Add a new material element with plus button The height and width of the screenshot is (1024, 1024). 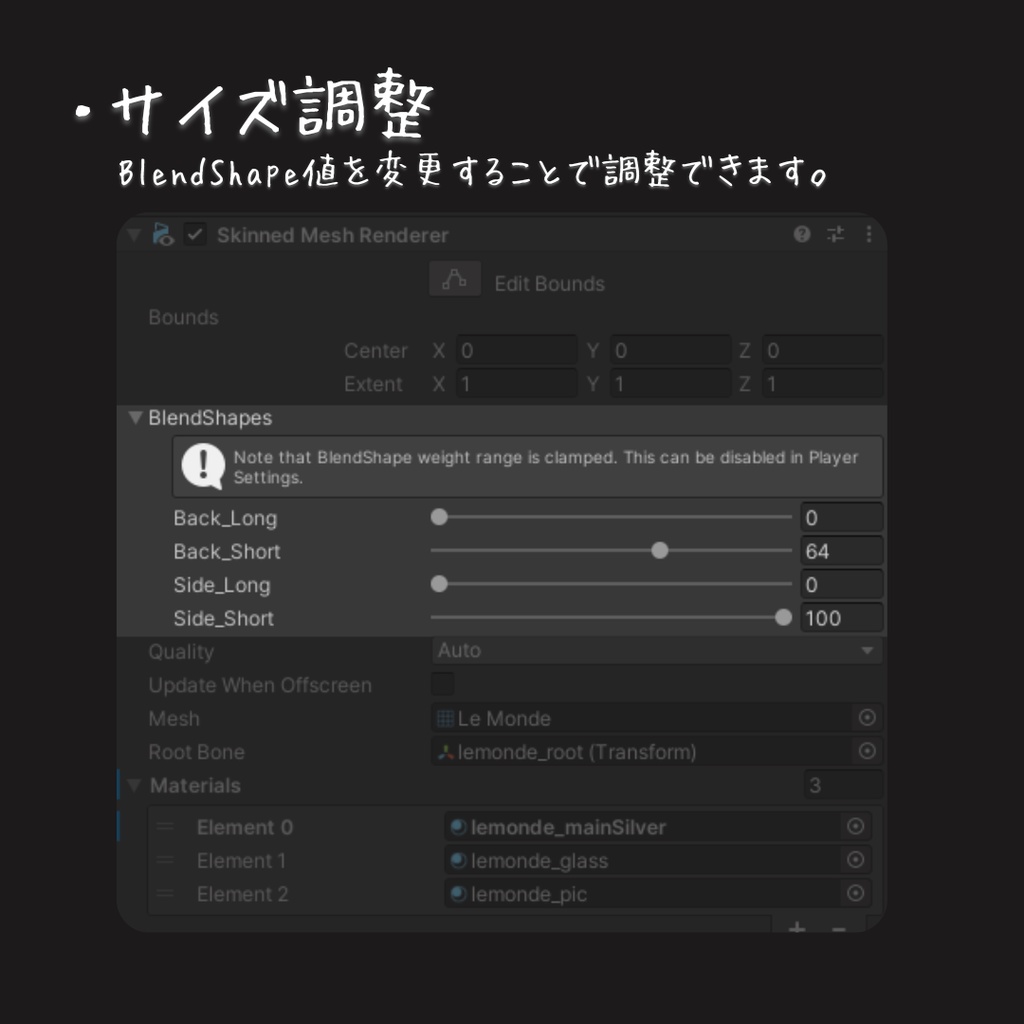797,927
